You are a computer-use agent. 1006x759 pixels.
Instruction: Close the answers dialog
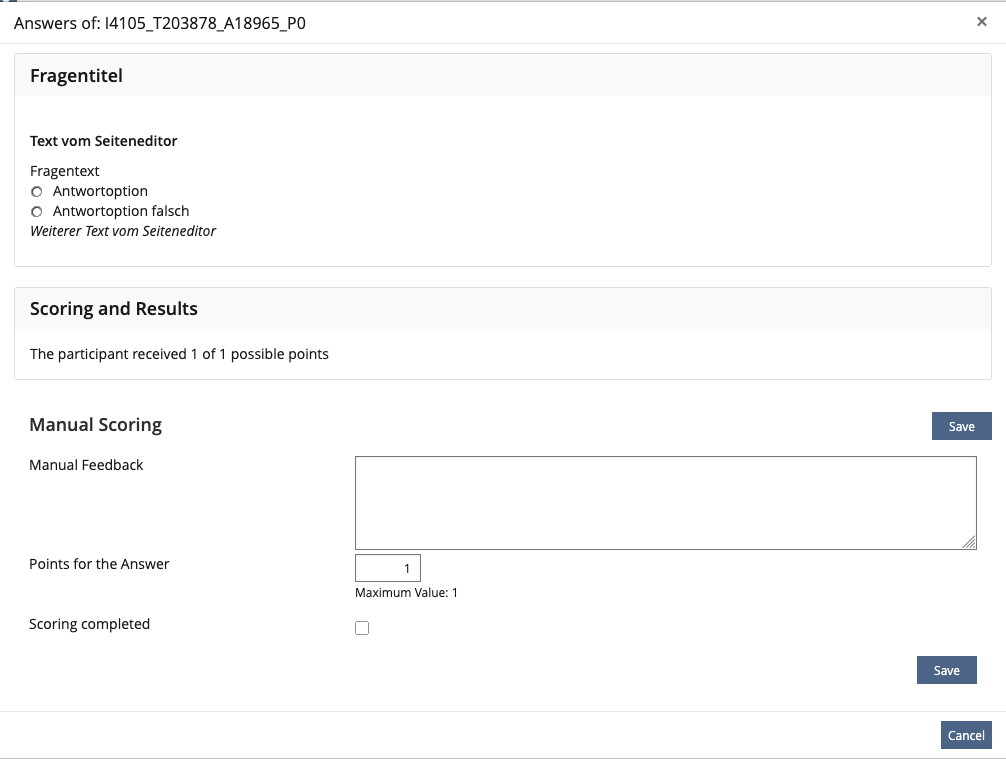click(981, 21)
